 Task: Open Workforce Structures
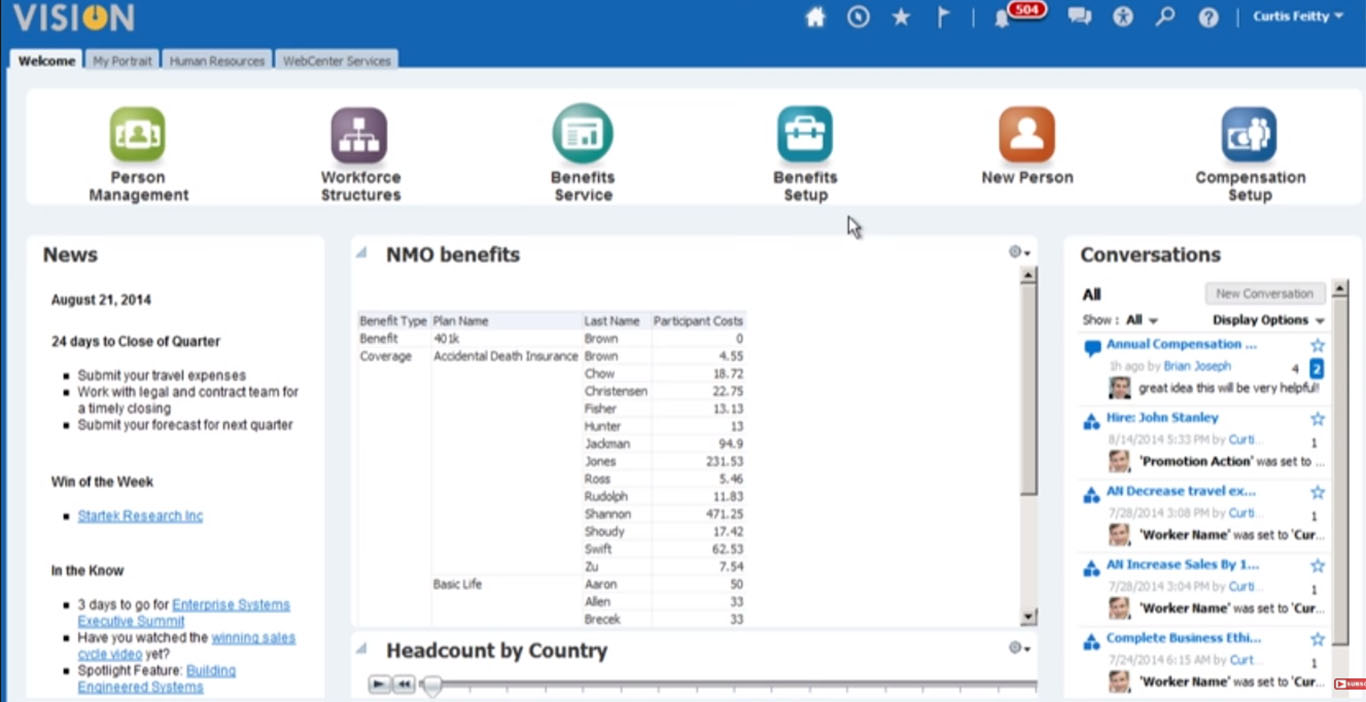pyautogui.click(x=360, y=155)
